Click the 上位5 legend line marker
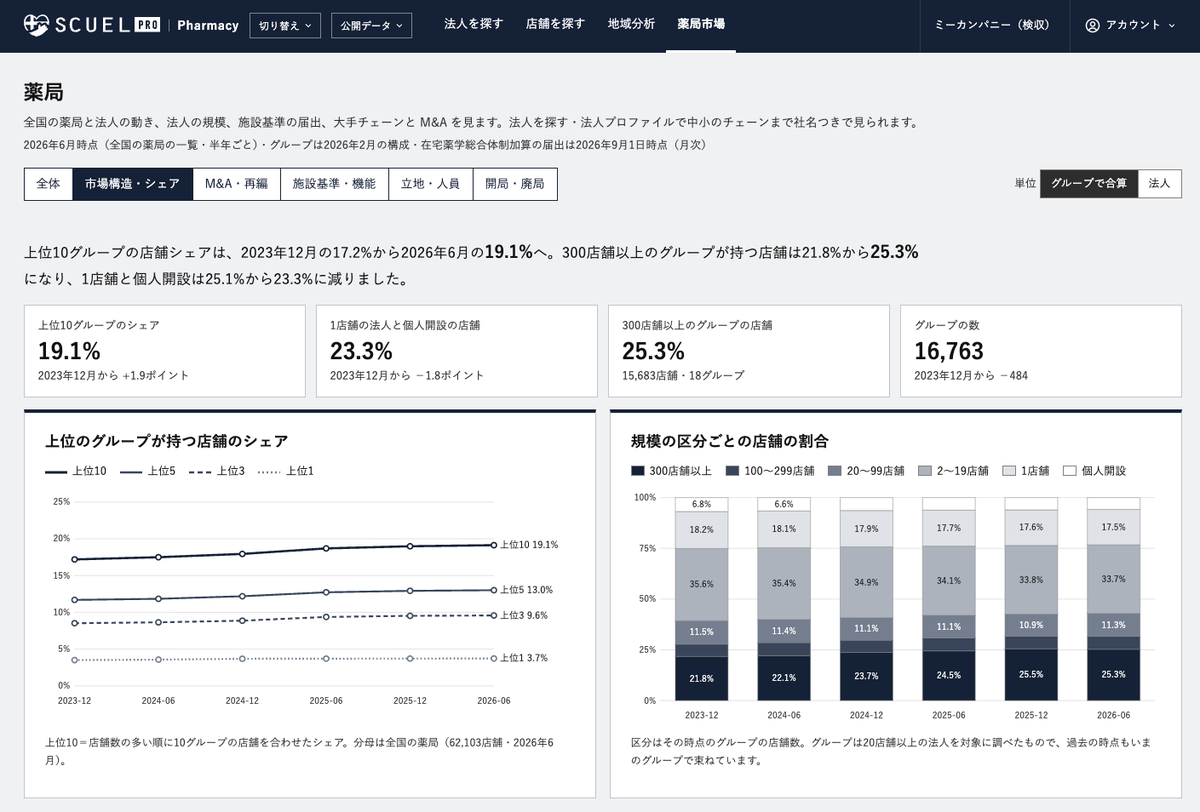 coord(131,470)
